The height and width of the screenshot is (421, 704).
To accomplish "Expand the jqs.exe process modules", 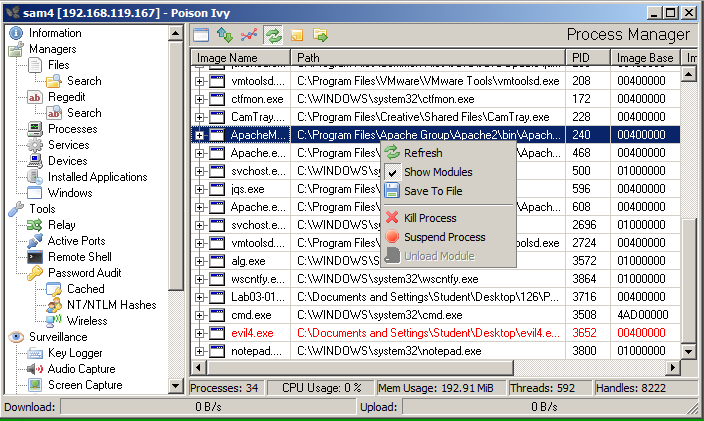I will coord(199,189).
